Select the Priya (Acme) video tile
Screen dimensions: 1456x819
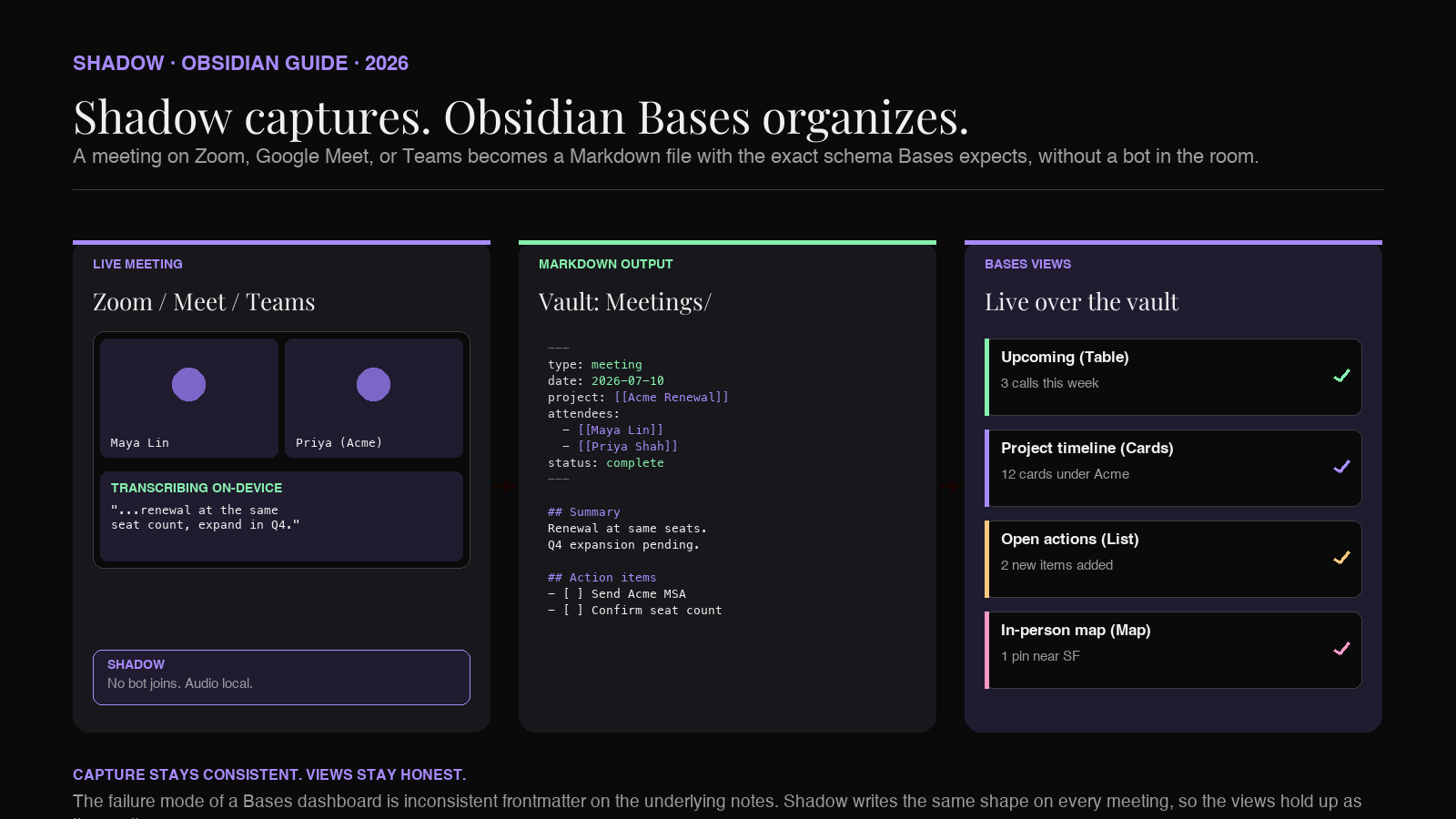point(374,398)
